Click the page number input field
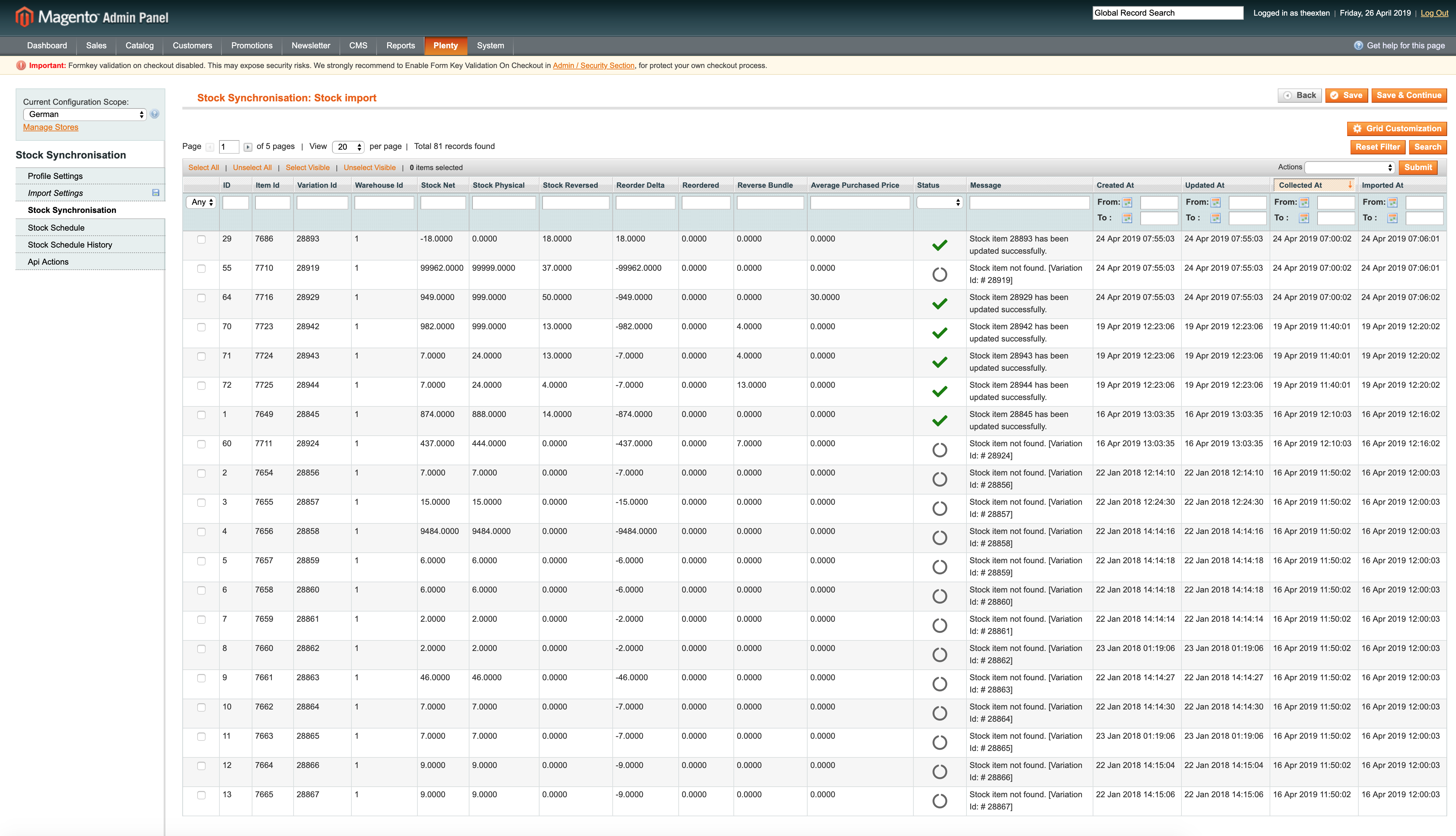1456x836 pixels. [229, 147]
